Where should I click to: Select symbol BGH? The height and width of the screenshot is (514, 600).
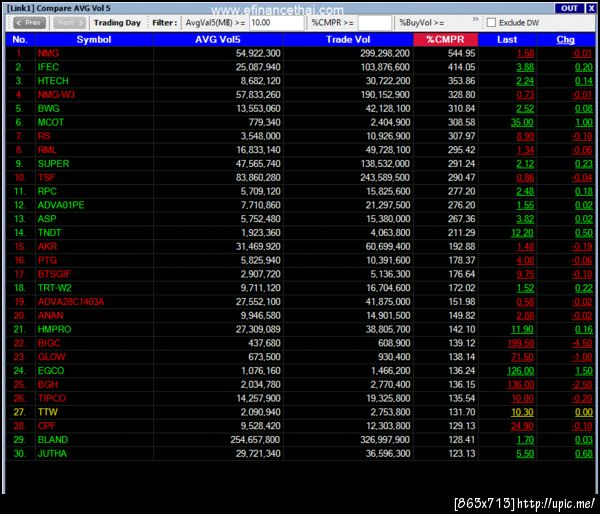tap(48, 384)
